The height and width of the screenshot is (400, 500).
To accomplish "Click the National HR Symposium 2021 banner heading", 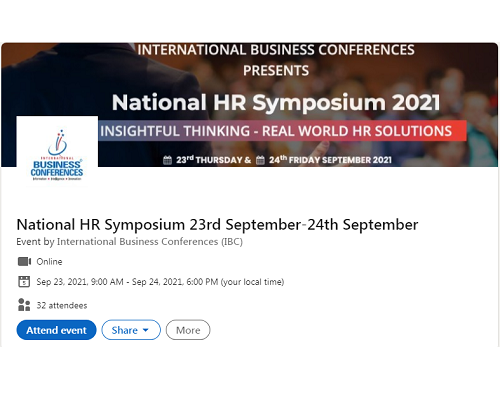I will click(276, 102).
